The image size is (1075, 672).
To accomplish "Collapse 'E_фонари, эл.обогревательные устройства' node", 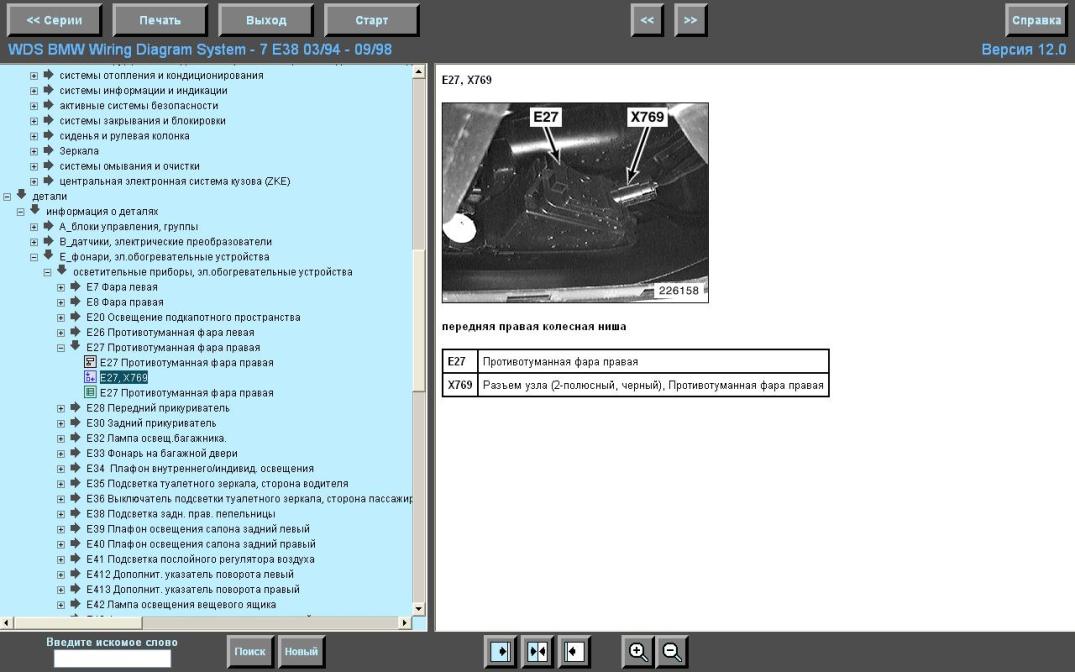I will click(34, 257).
